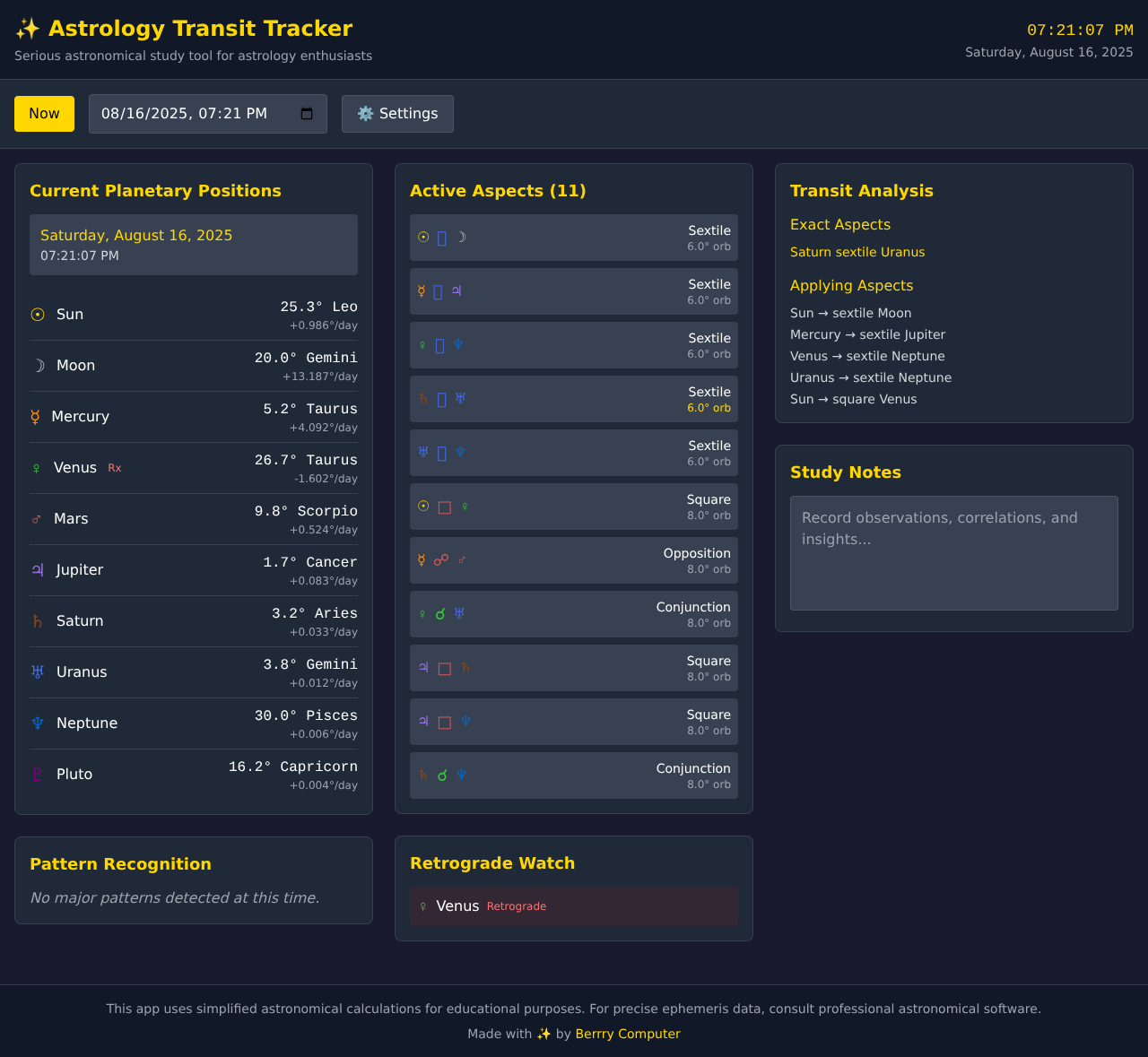Click the highlighted Saturn sextile aspect row

point(574,399)
